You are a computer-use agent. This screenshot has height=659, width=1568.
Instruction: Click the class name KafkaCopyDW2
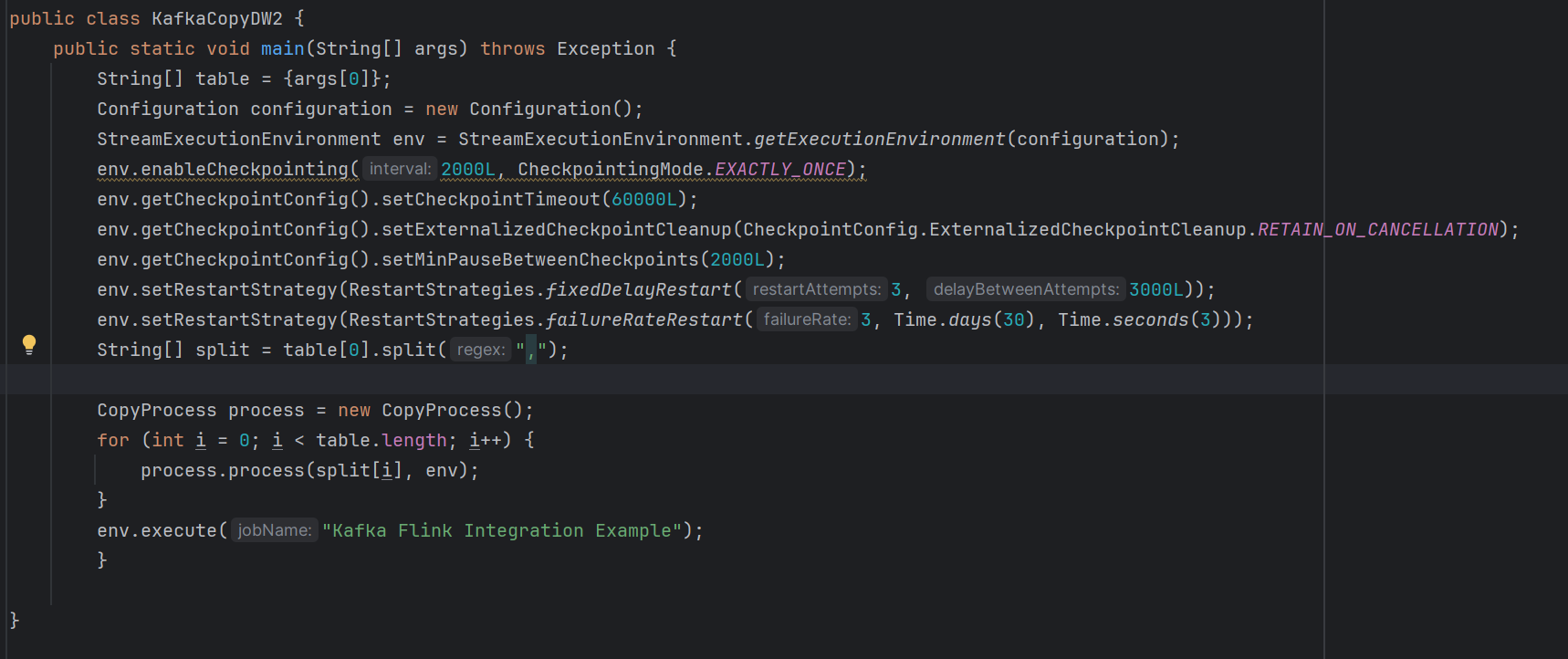[x=217, y=18]
